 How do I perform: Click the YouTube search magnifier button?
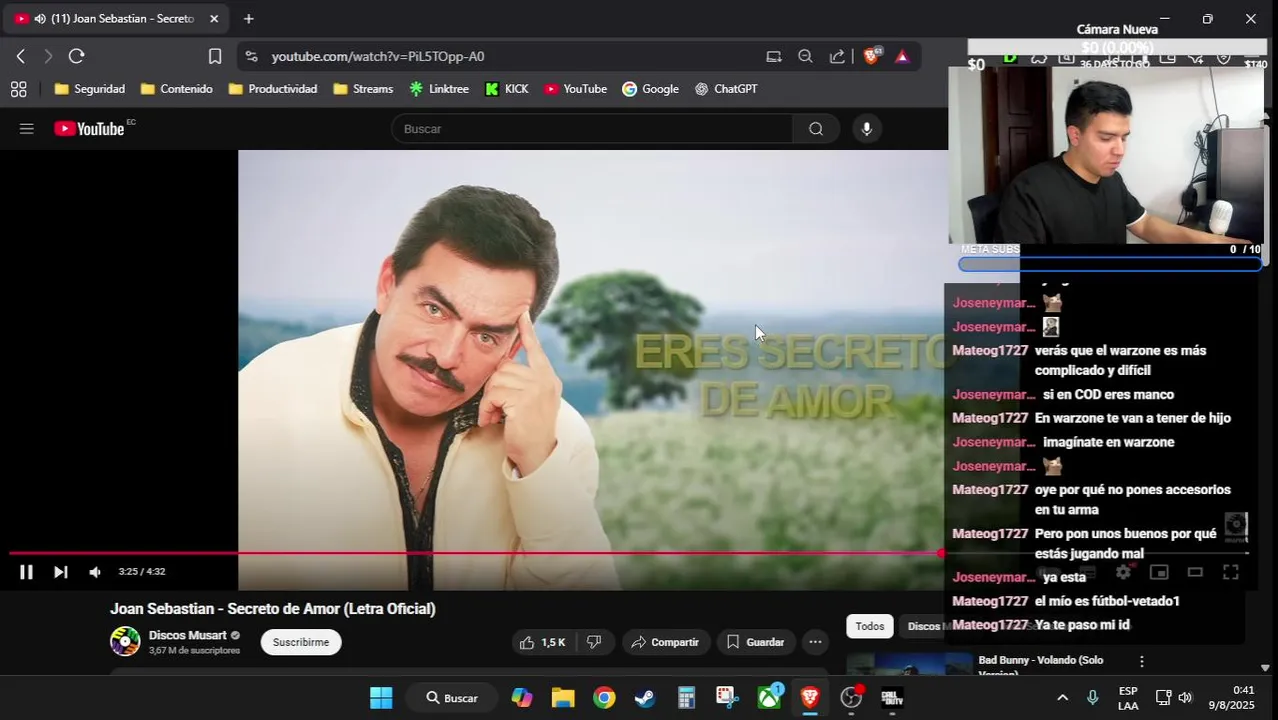point(816,128)
